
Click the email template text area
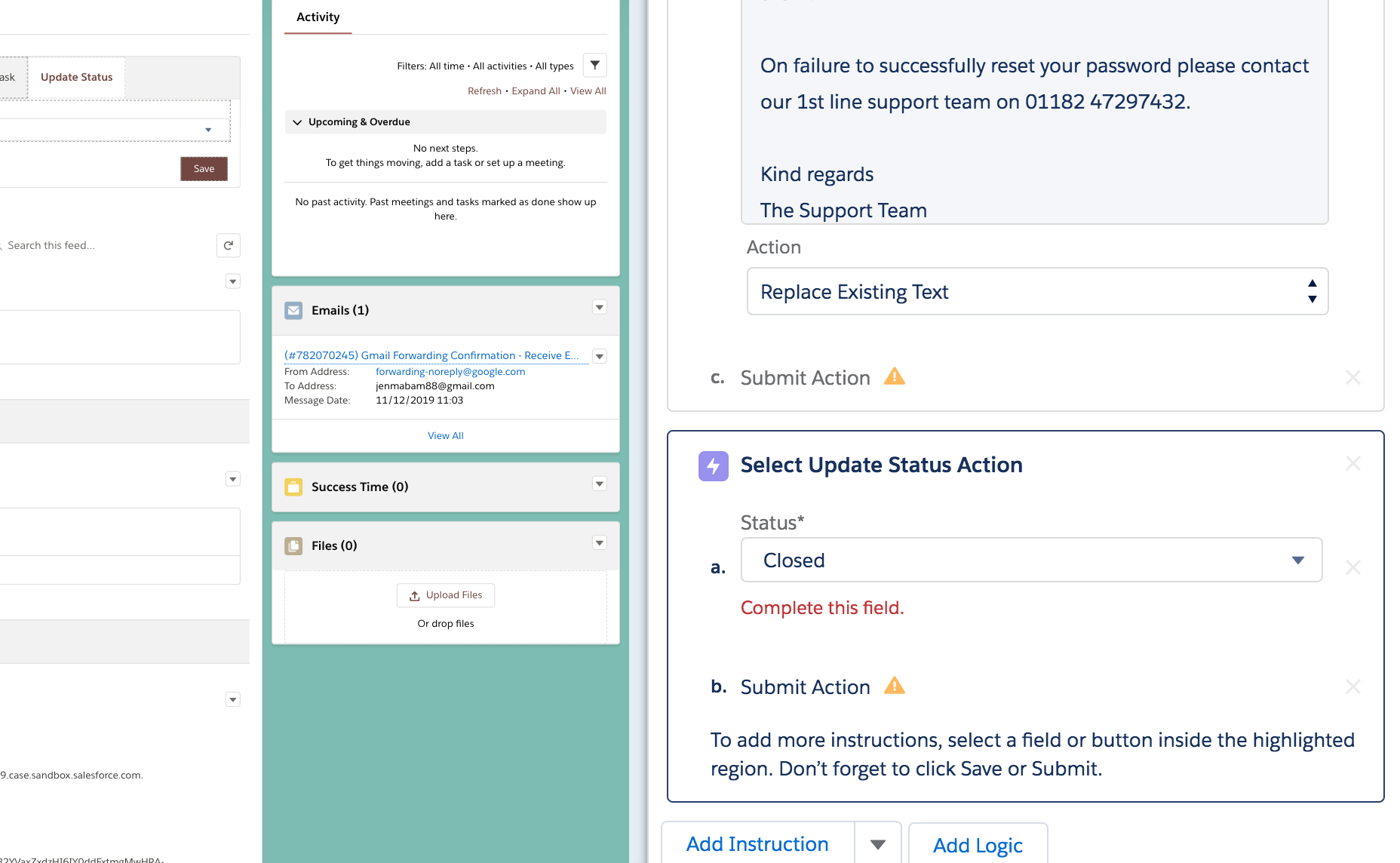click(x=1035, y=112)
